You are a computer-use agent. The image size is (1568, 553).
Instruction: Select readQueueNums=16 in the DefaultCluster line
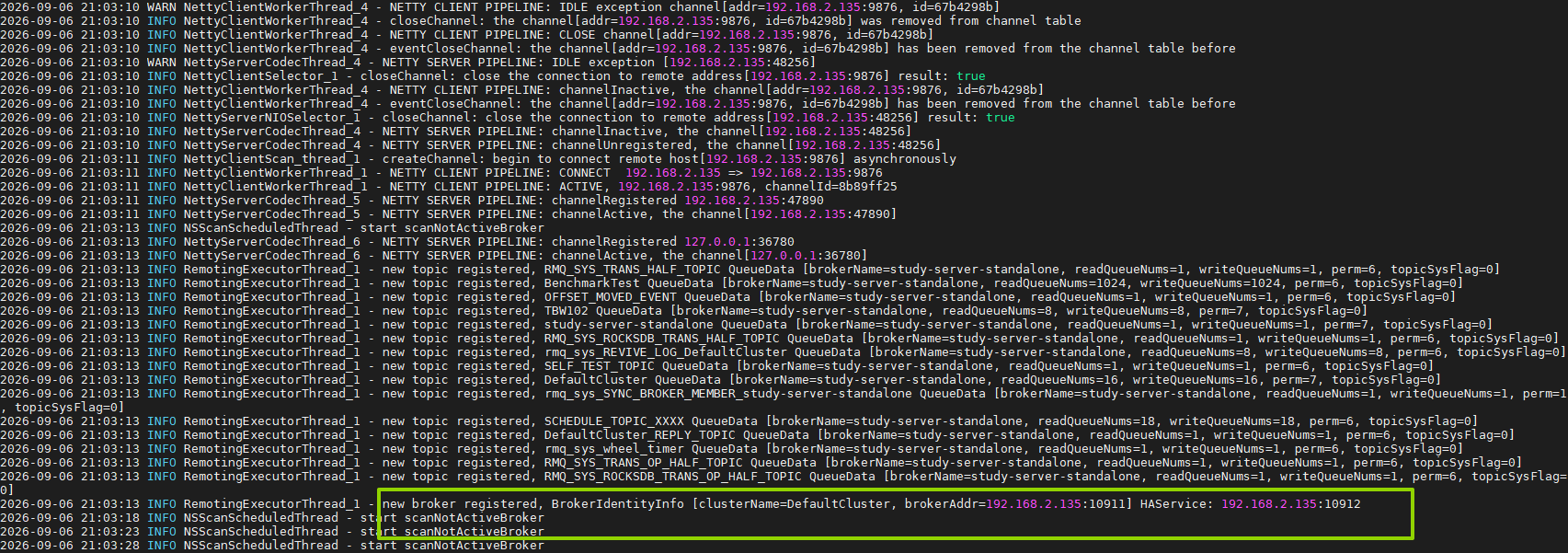pyautogui.click(x=1059, y=380)
